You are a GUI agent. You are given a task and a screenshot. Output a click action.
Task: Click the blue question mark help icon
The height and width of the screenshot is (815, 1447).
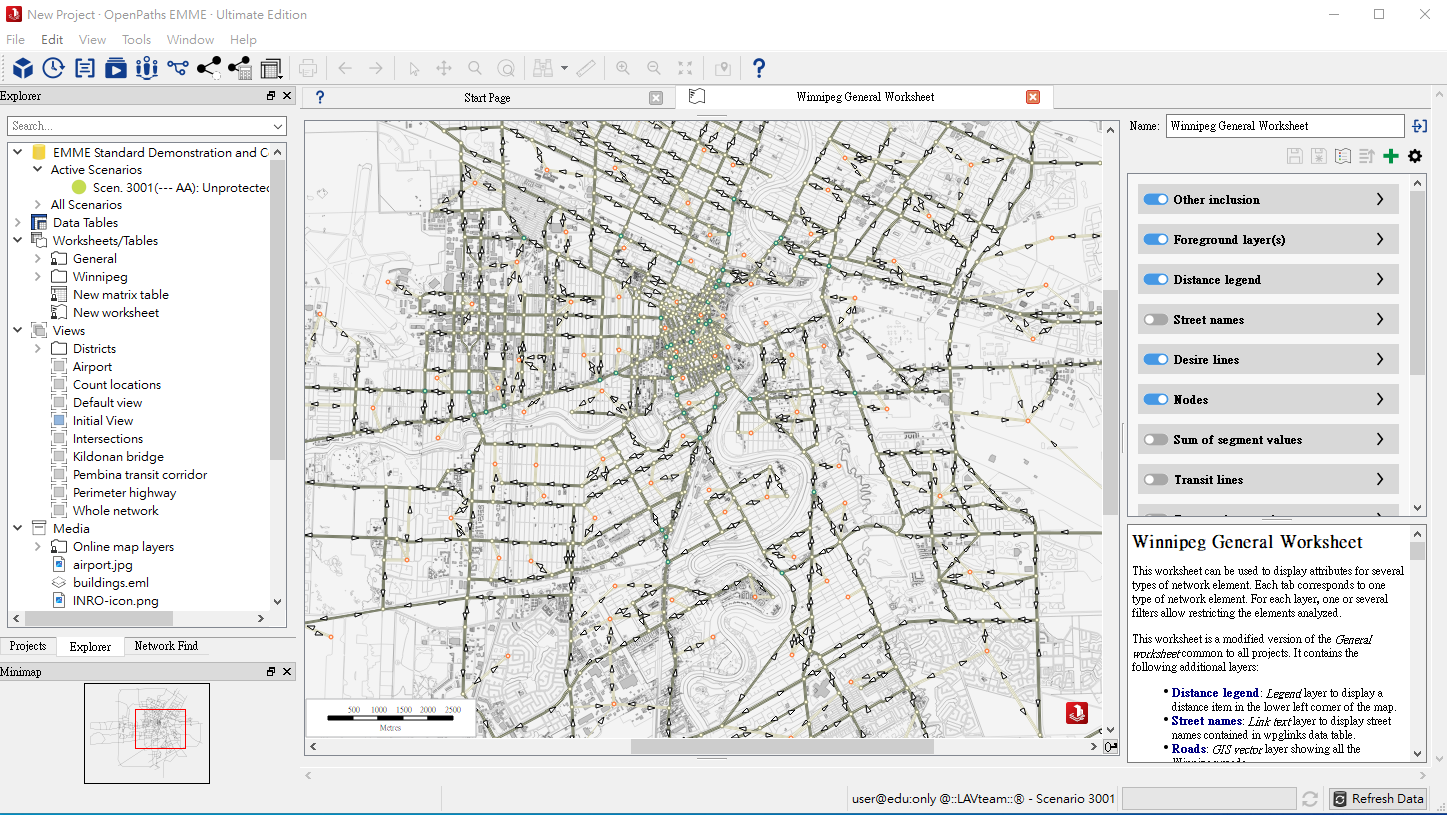pos(759,68)
